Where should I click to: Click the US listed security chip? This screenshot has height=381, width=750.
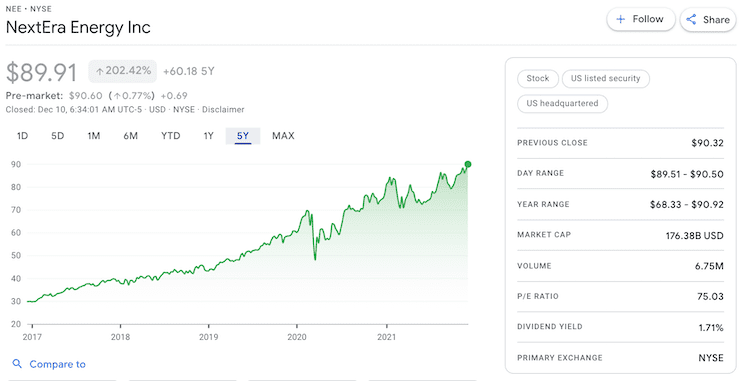(x=605, y=78)
